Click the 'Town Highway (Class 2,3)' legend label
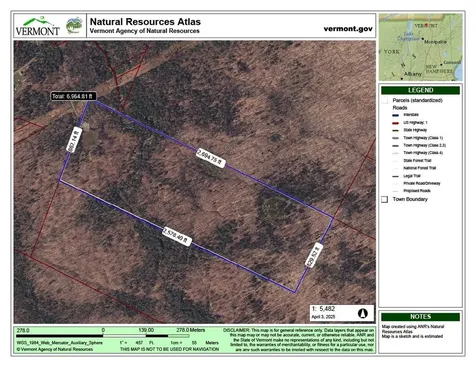This screenshot has height=367, width=476. 425,145
